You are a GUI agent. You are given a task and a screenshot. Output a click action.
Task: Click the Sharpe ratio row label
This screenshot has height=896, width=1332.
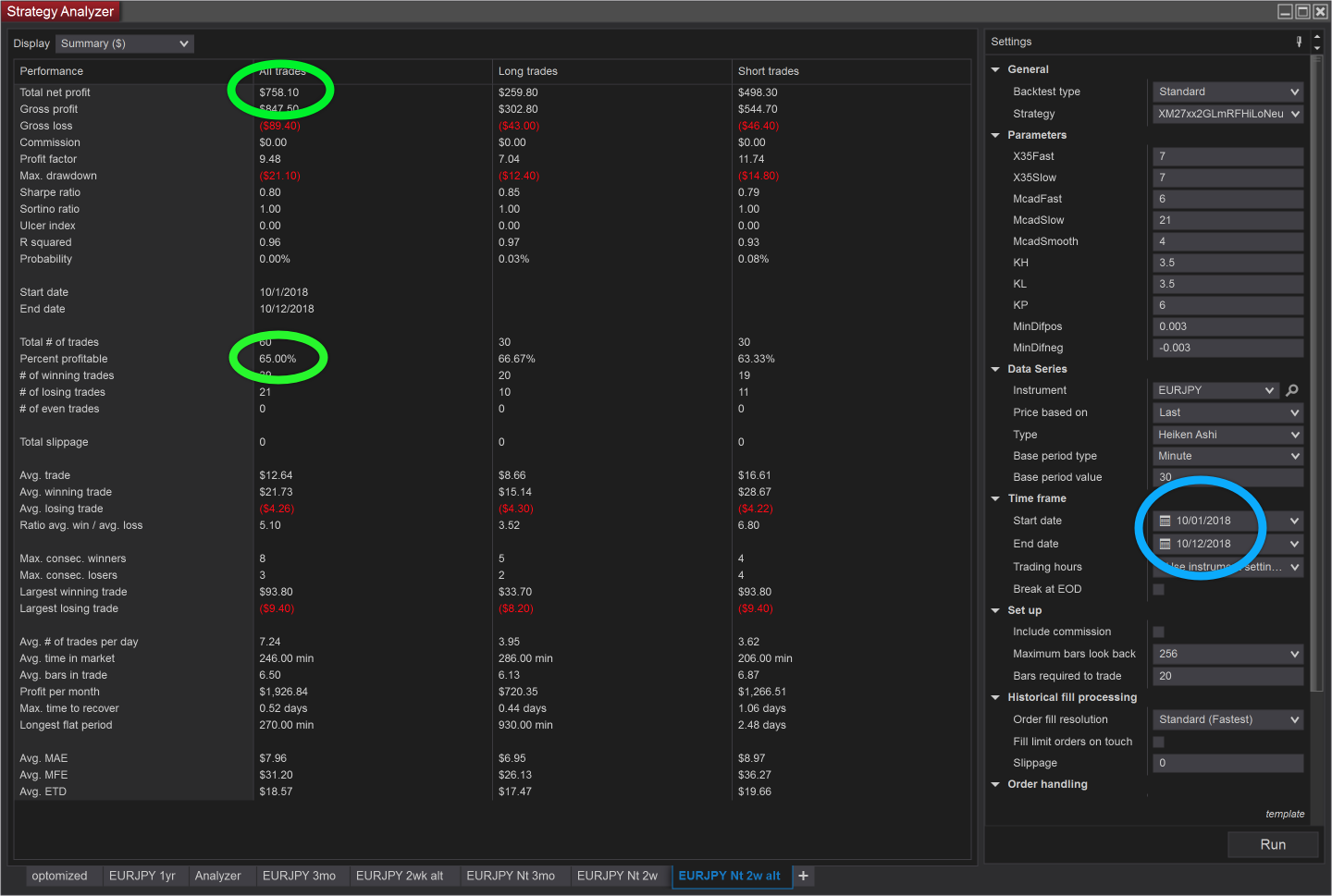51,192
